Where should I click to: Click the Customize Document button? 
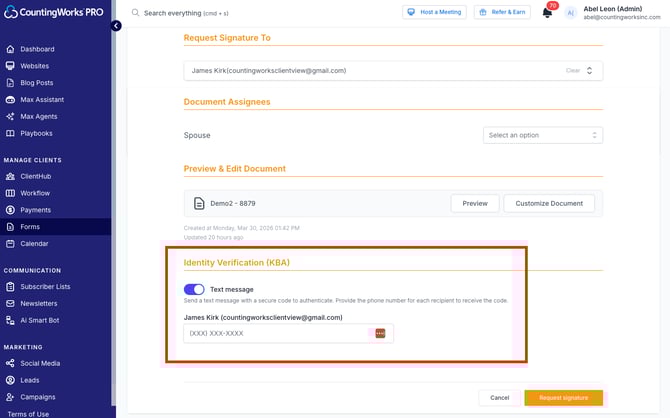point(549,203)
